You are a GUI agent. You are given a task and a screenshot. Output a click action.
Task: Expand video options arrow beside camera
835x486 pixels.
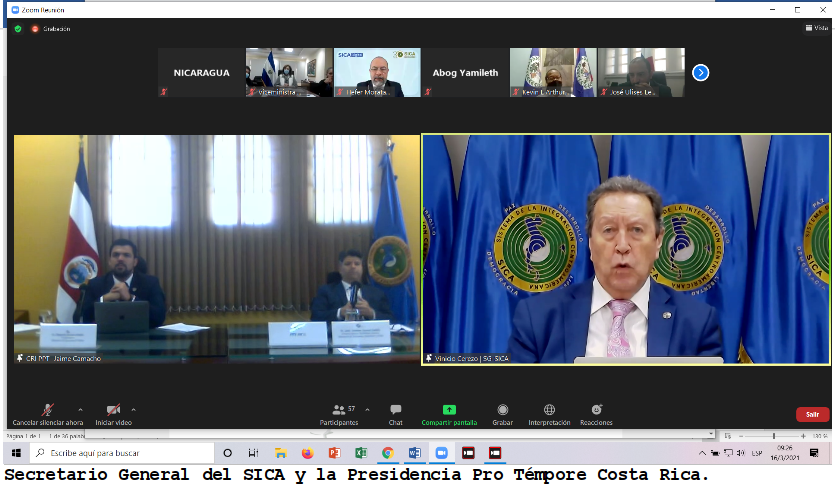click(x=133, y=410)
